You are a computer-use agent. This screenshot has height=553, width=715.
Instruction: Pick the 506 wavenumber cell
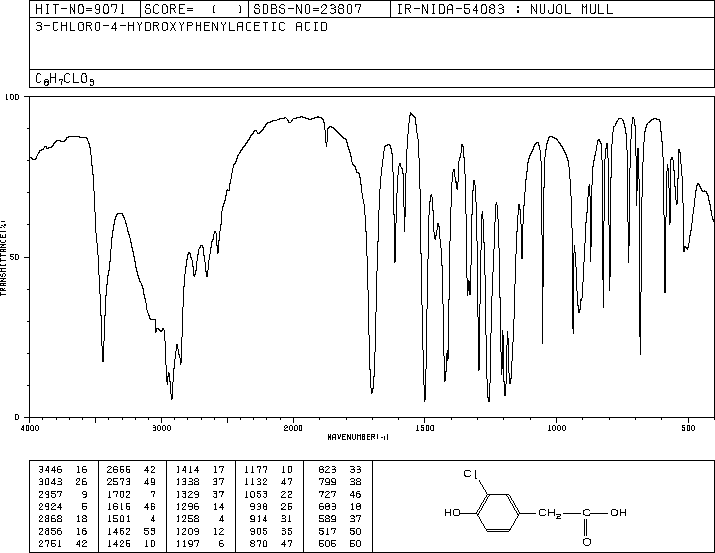click(x=327, y=544)
